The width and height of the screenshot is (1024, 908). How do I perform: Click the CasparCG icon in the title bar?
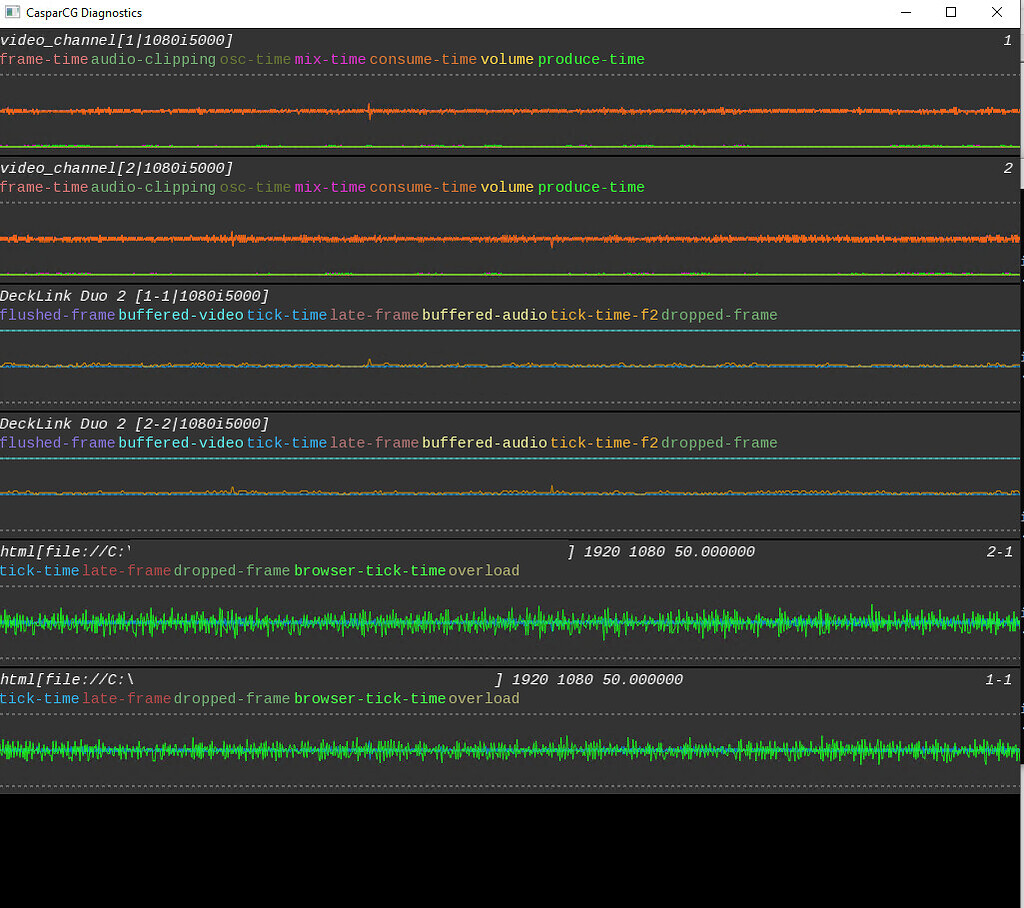click(x=12, y=12)
